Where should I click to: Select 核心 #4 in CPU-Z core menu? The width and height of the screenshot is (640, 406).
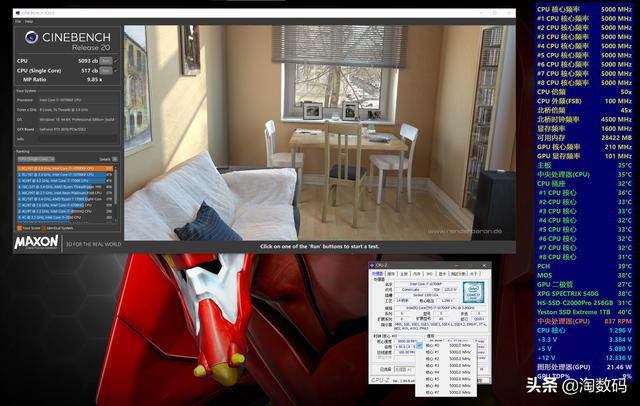[447, 372]
